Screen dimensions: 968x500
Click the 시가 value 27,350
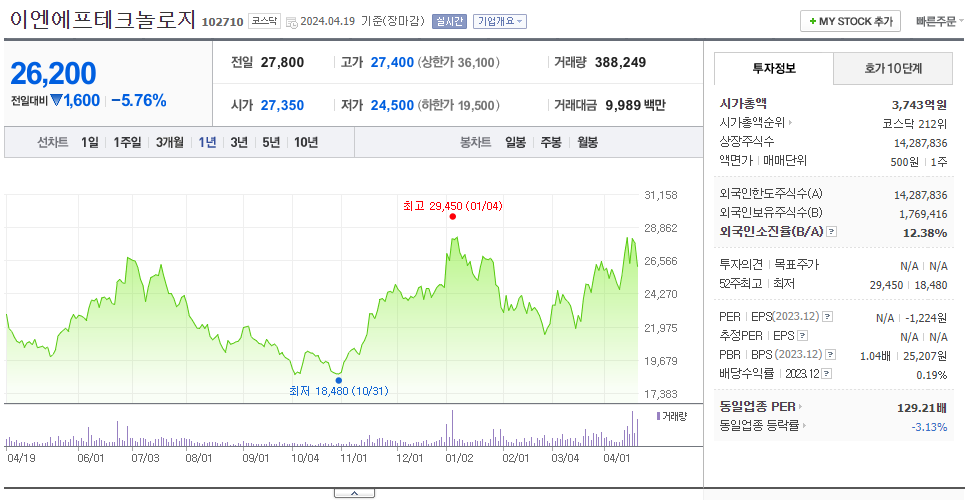[x=282, y=106]
